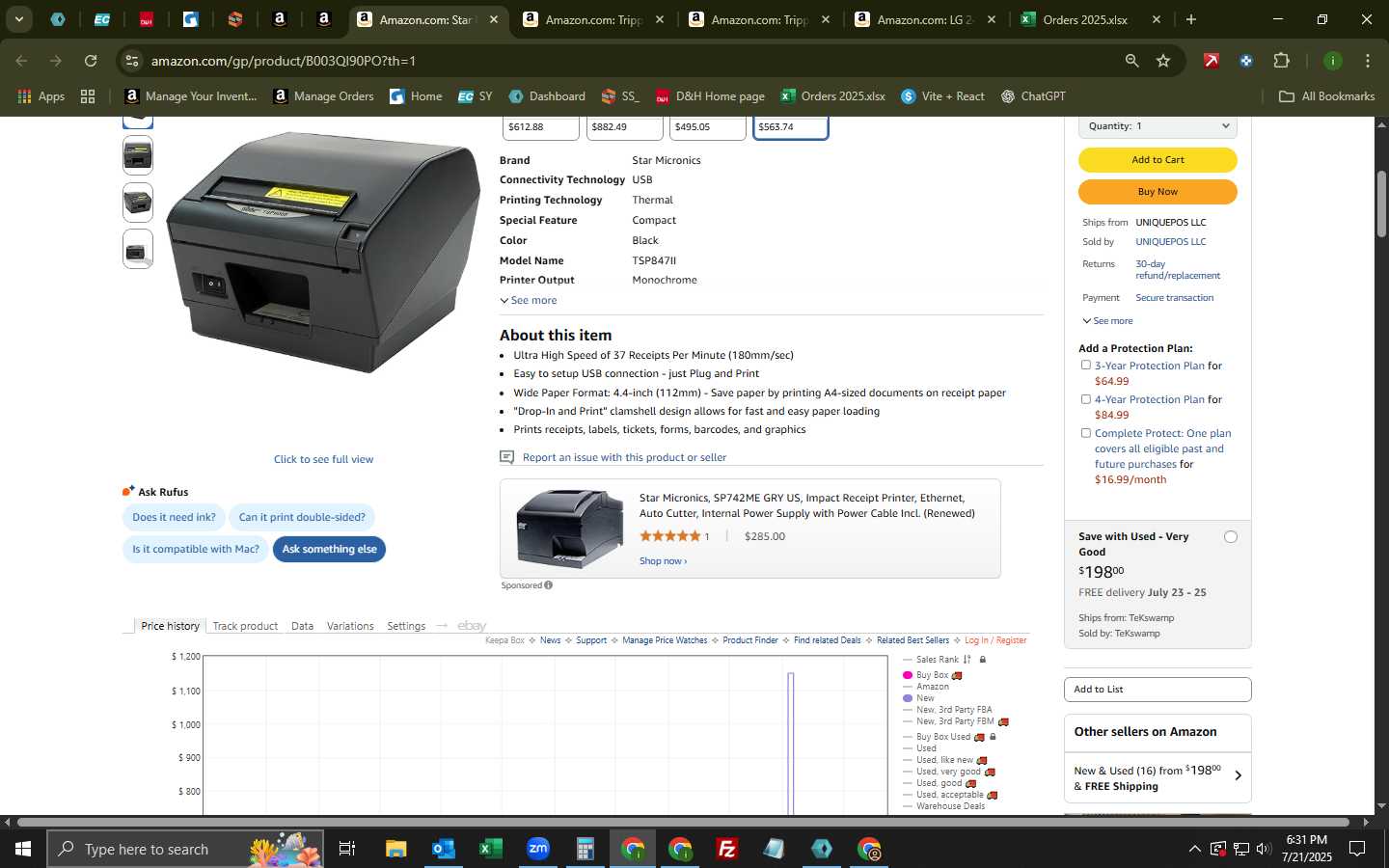Toggle the Buy Box pink legend marker

pos(908,675)
